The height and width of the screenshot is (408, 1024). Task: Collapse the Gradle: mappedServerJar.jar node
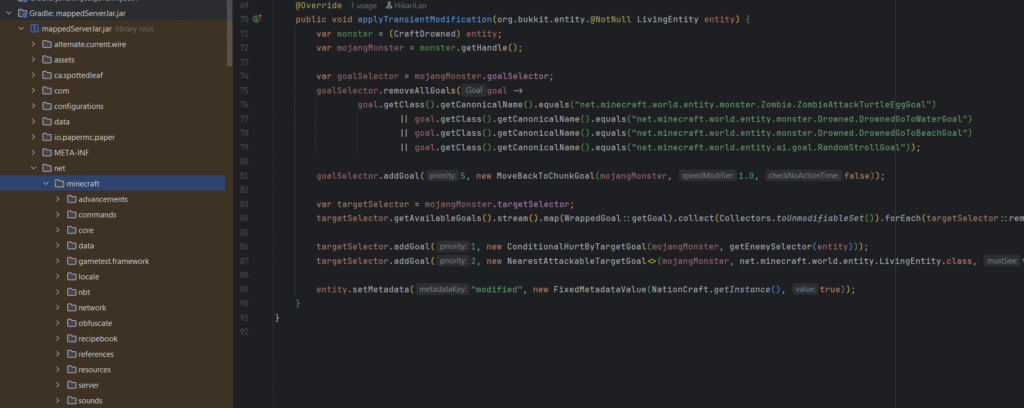coord(9,13)
